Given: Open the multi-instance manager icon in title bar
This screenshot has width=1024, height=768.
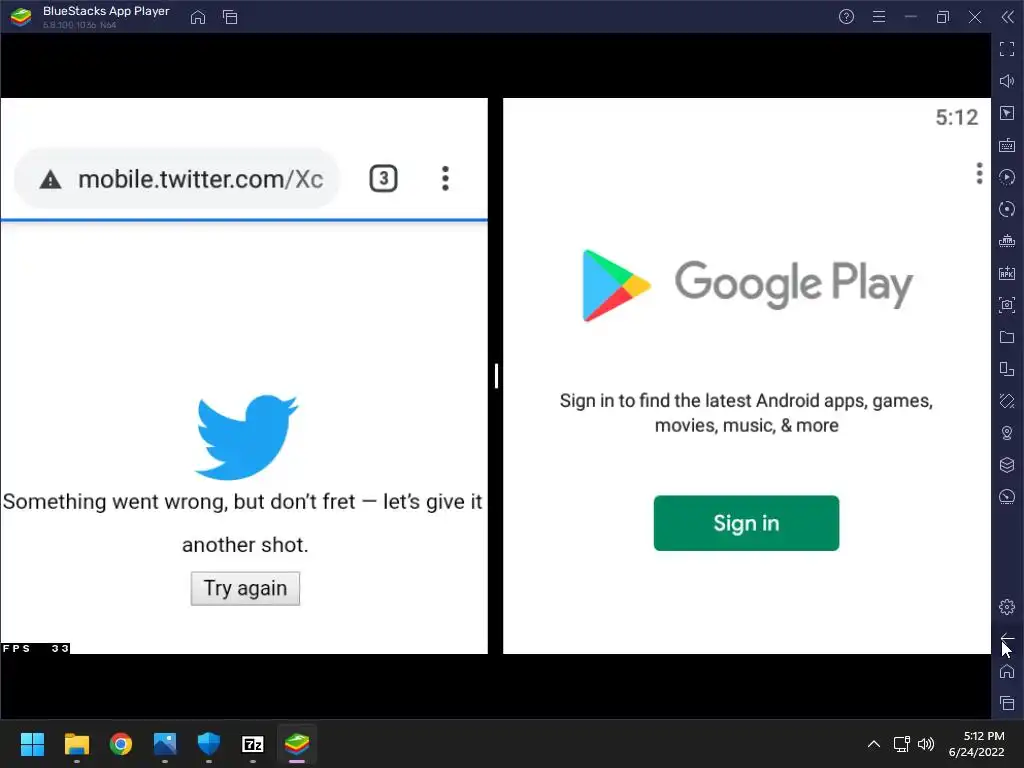Looking at the screenshot, I should click(x=230, y=17).
